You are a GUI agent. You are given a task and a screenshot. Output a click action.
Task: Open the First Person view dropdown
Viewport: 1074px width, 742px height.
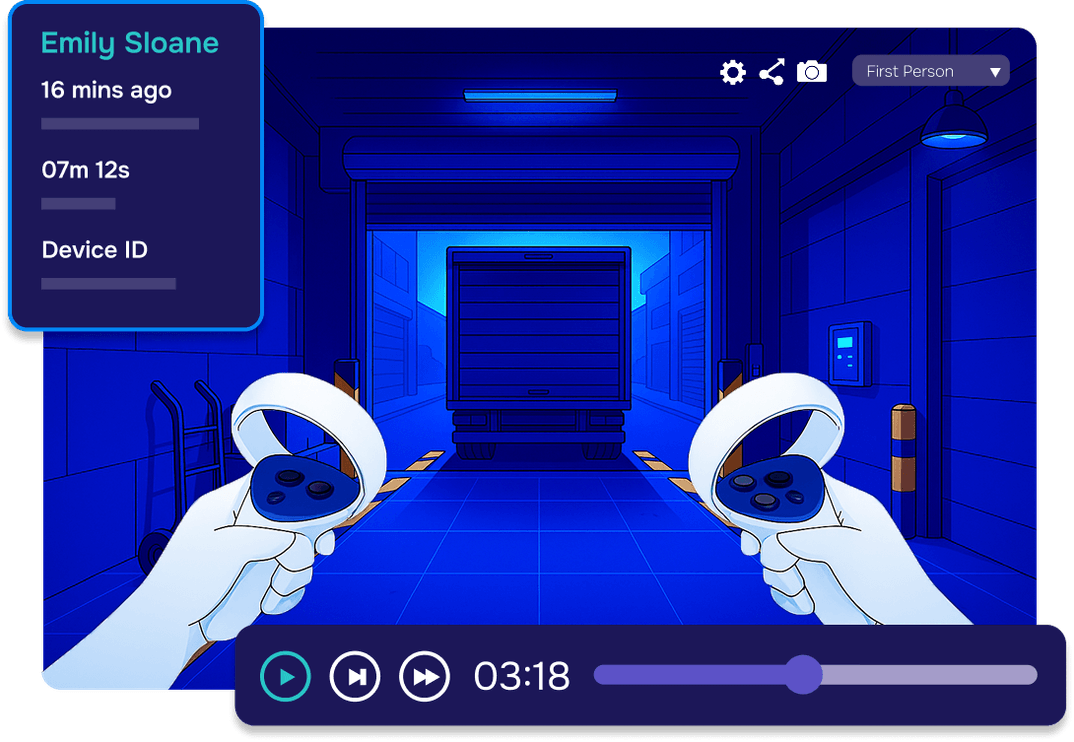click(x=930, y=71)
